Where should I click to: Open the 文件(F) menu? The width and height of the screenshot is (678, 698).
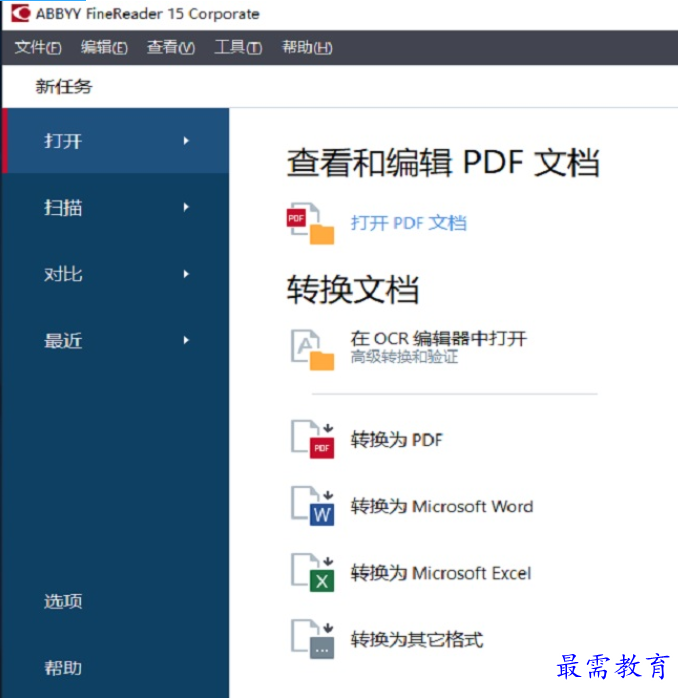[38, 48]
